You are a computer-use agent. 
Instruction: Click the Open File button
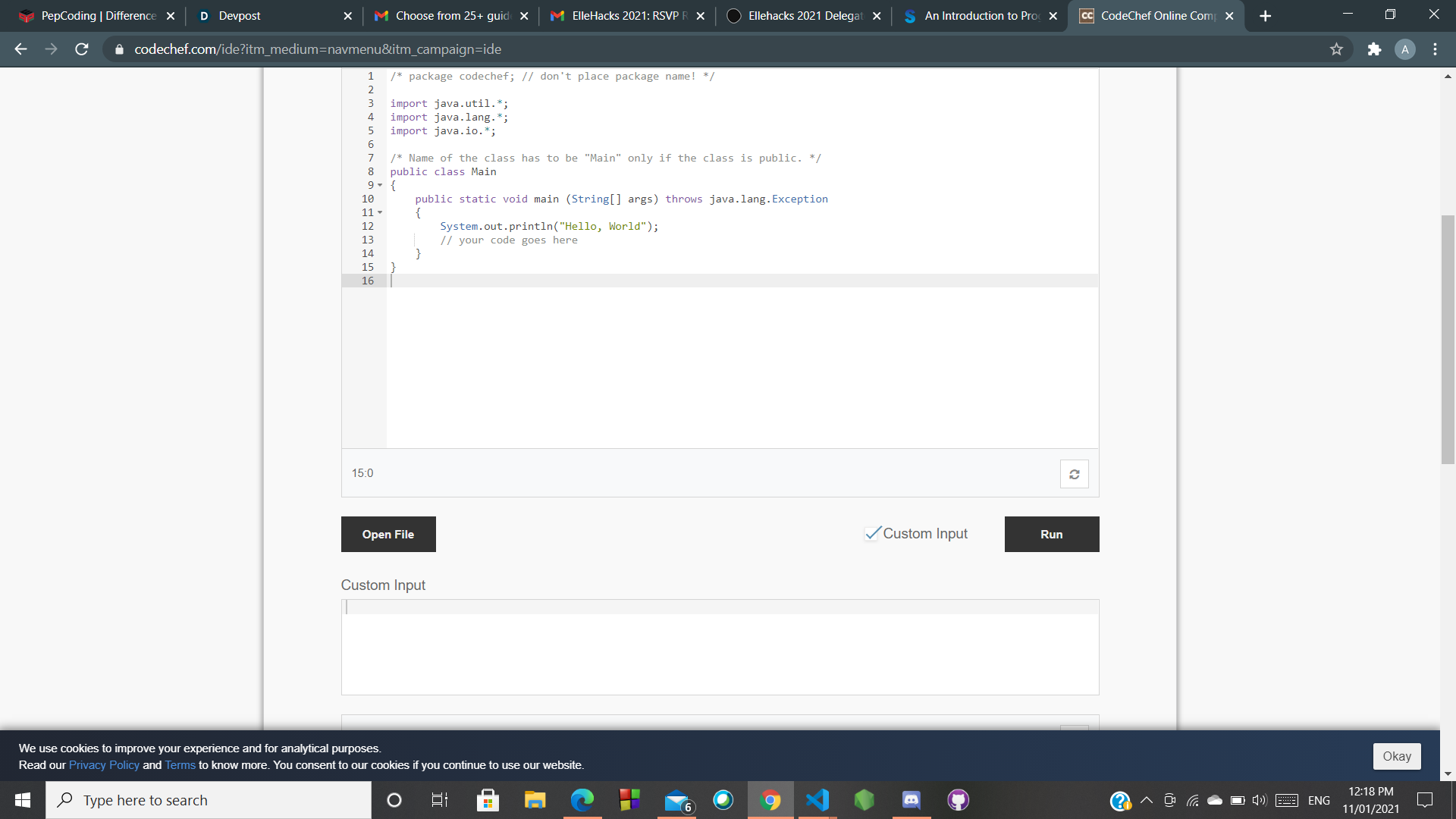point(388,534)
